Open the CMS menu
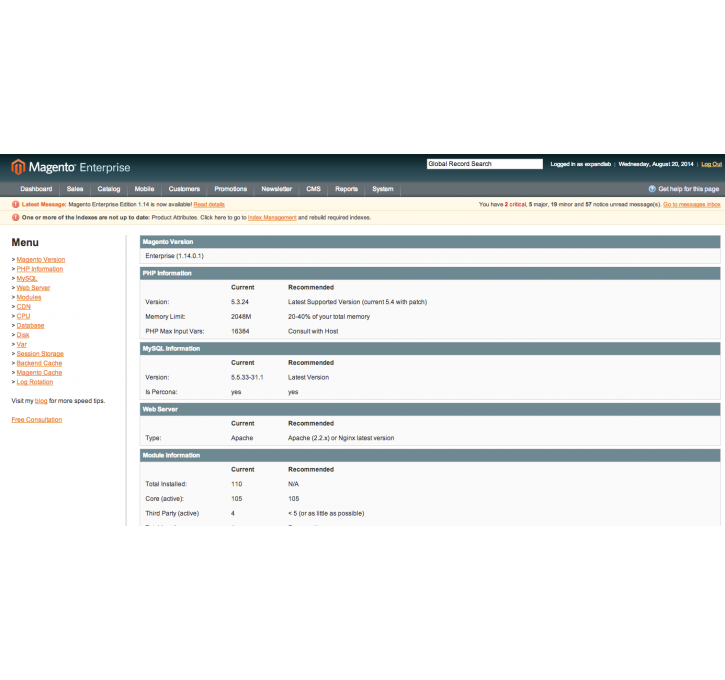The image size is (725, 680). pos(313,189)
